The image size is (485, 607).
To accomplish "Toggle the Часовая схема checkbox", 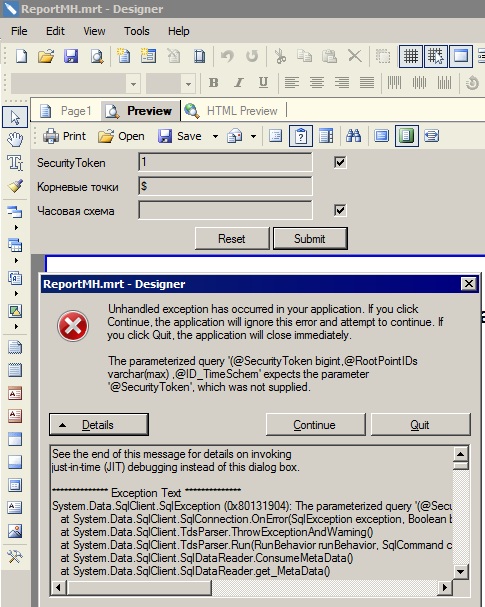I will pyautogui.click(x=340, y=211).
